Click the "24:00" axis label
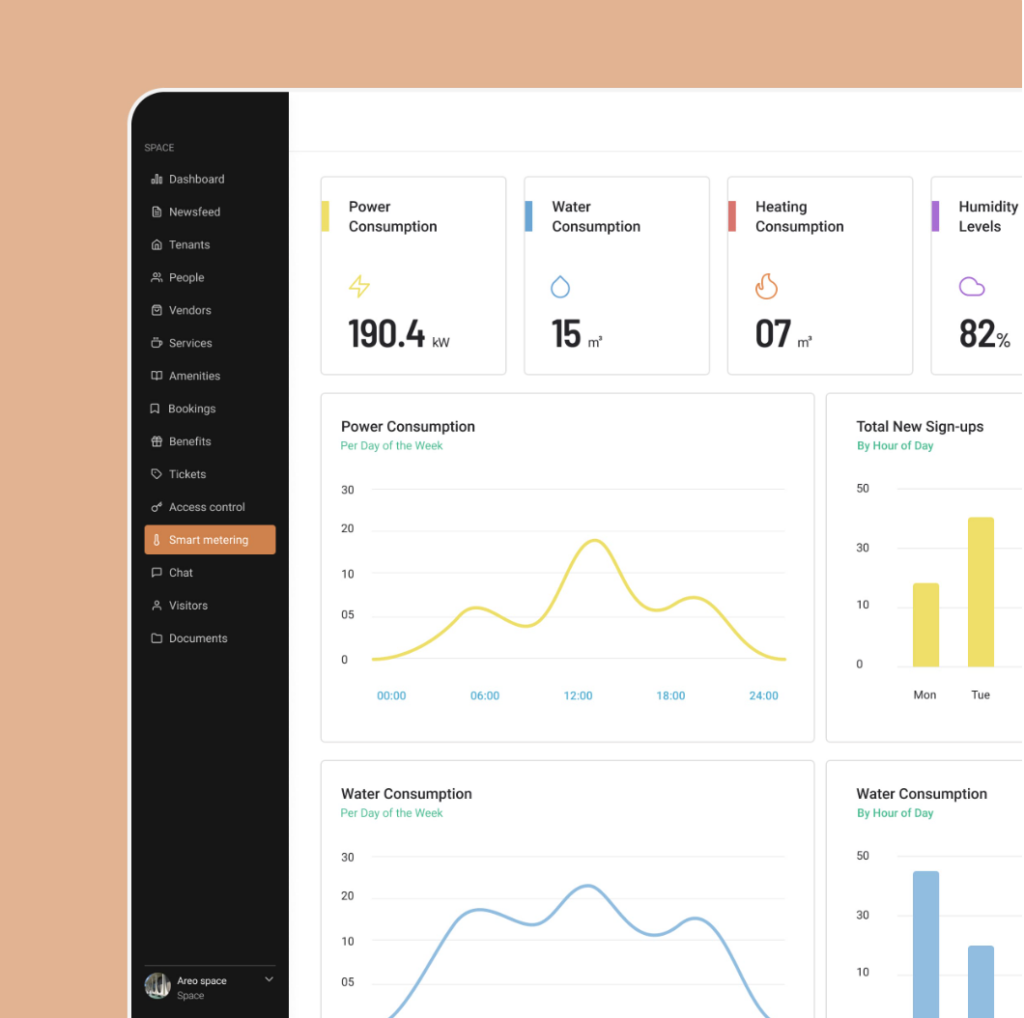Image resolution: width=1024 pixels, height=1018 pixels. pos(763,695)
